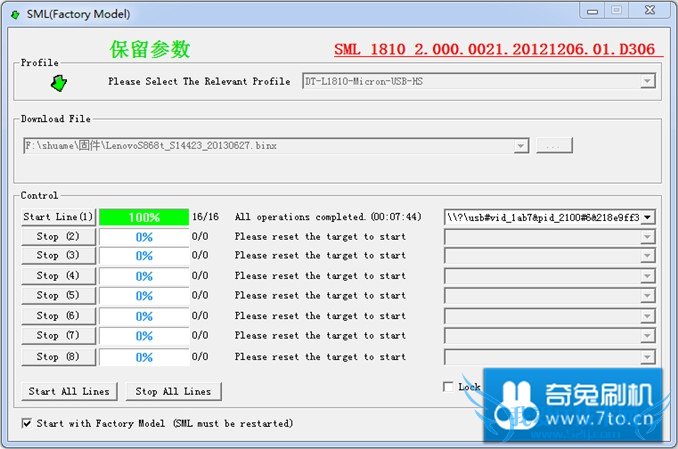The image size is (678, 449).
Task: Click the SML app icon in title bar
Action: pos(15,14)
